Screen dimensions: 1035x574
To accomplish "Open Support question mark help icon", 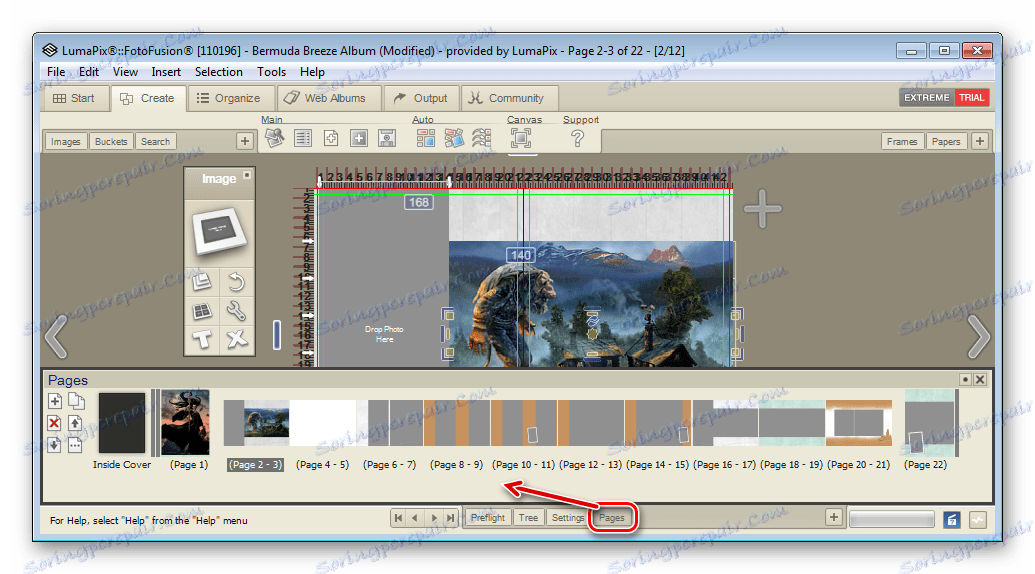I will (578, 139).
